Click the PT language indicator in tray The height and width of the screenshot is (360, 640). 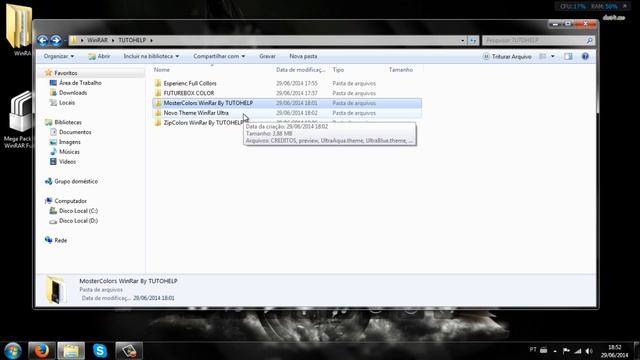pos(533,350)
